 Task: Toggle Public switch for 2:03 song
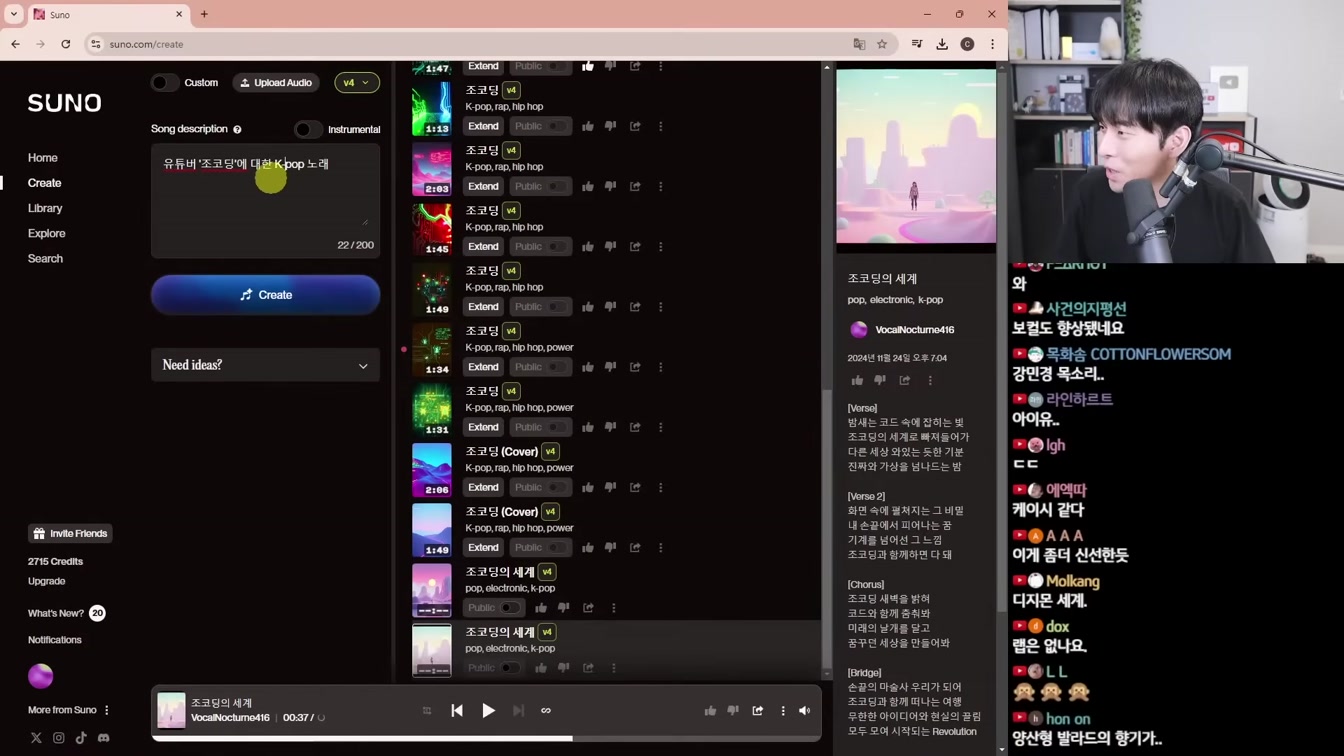coord(555,186)
